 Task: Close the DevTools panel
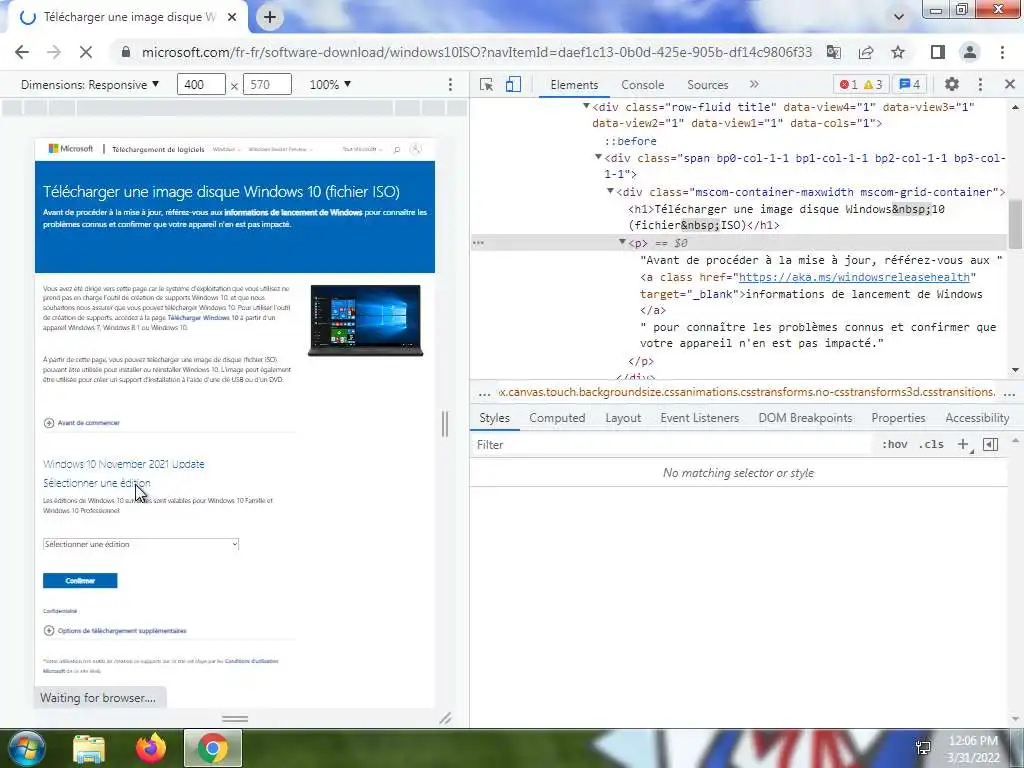1010,84
